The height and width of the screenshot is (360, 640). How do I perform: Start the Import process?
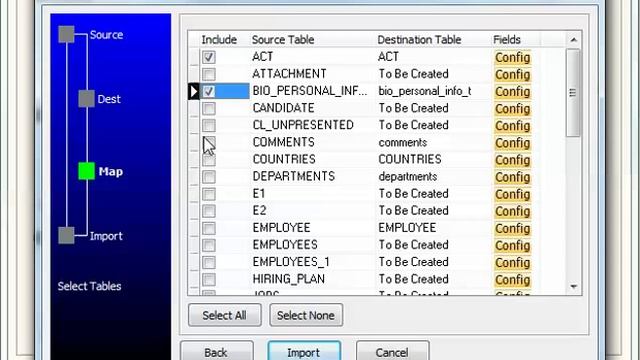click(304, 351)
